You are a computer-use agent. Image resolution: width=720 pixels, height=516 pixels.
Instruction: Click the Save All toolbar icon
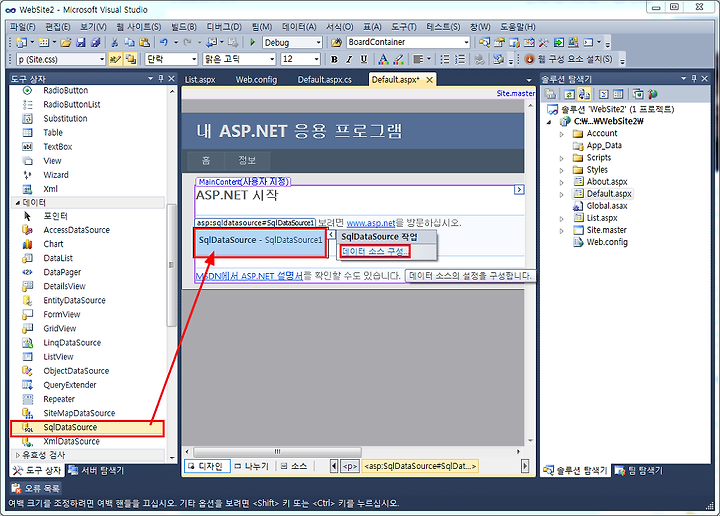tap(96, 43)
